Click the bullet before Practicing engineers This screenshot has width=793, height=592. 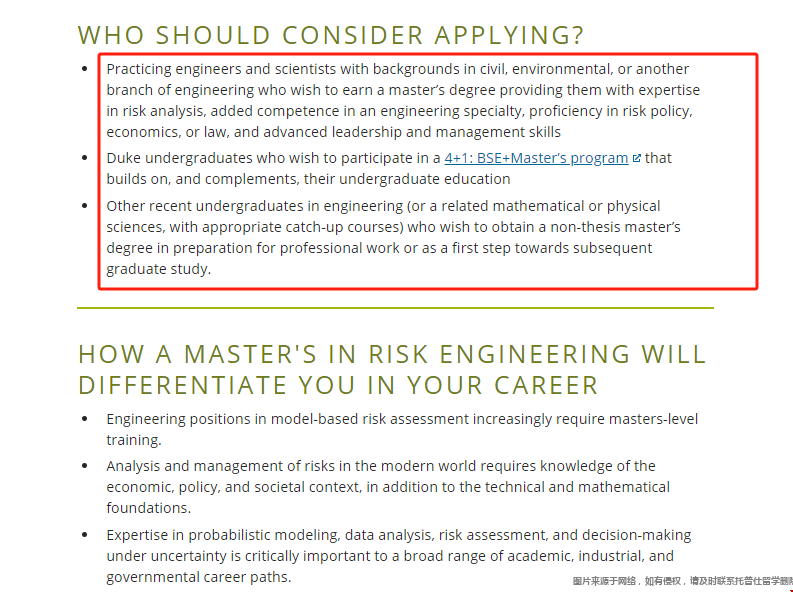pos(84,68)
